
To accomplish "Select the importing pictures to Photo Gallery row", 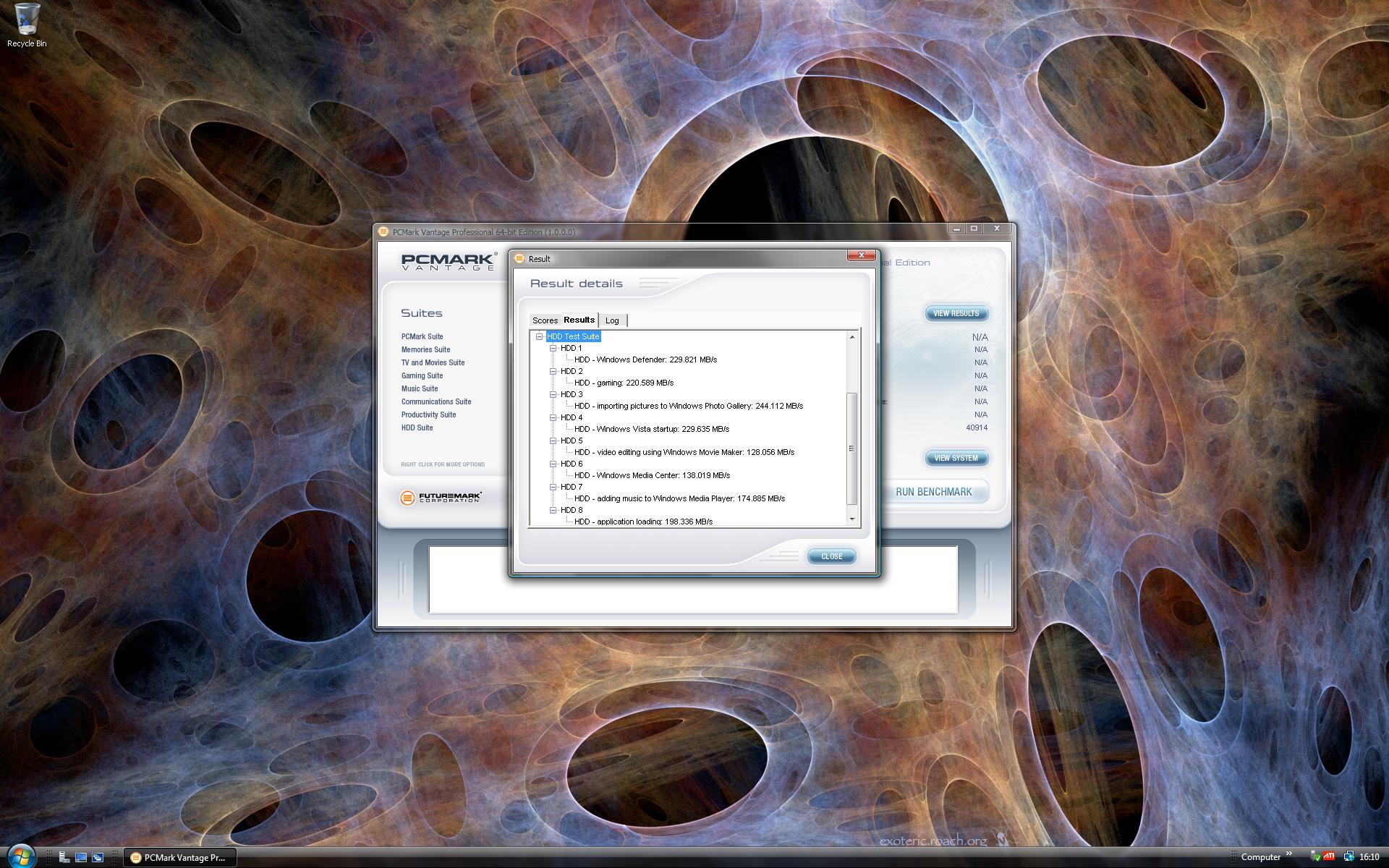I will click(688, 406).
